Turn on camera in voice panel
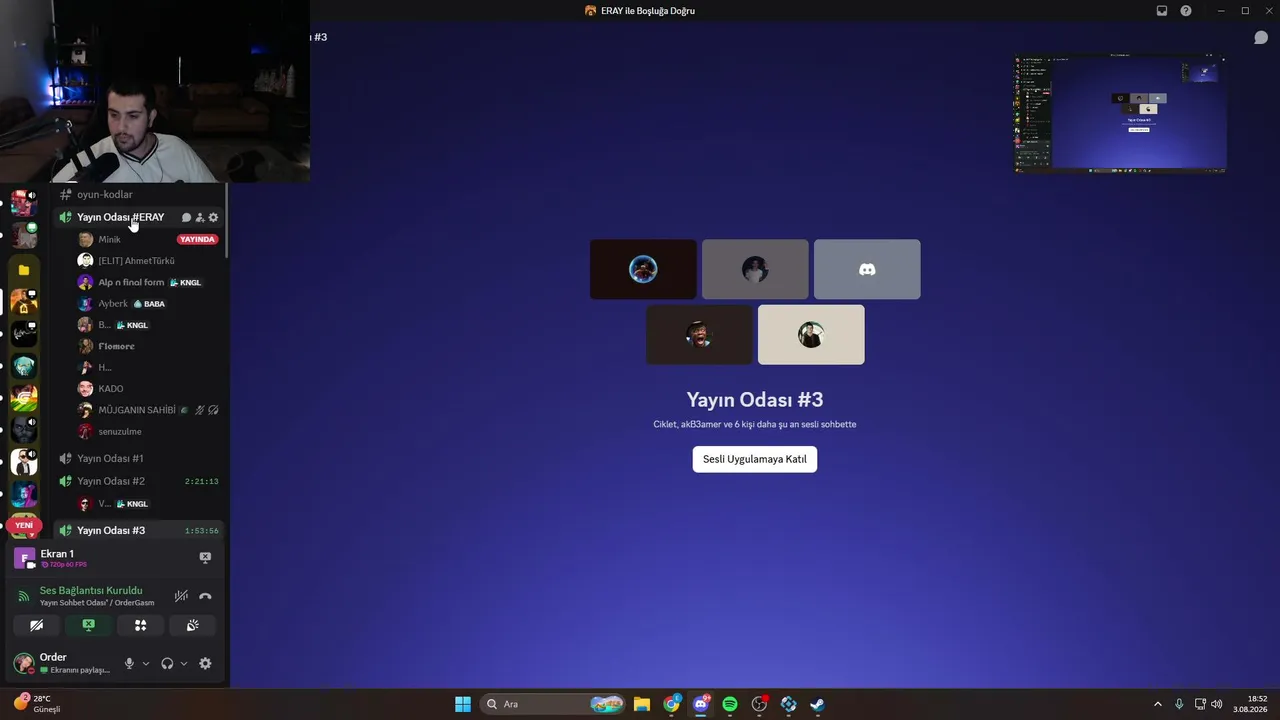 coord(37,625)
